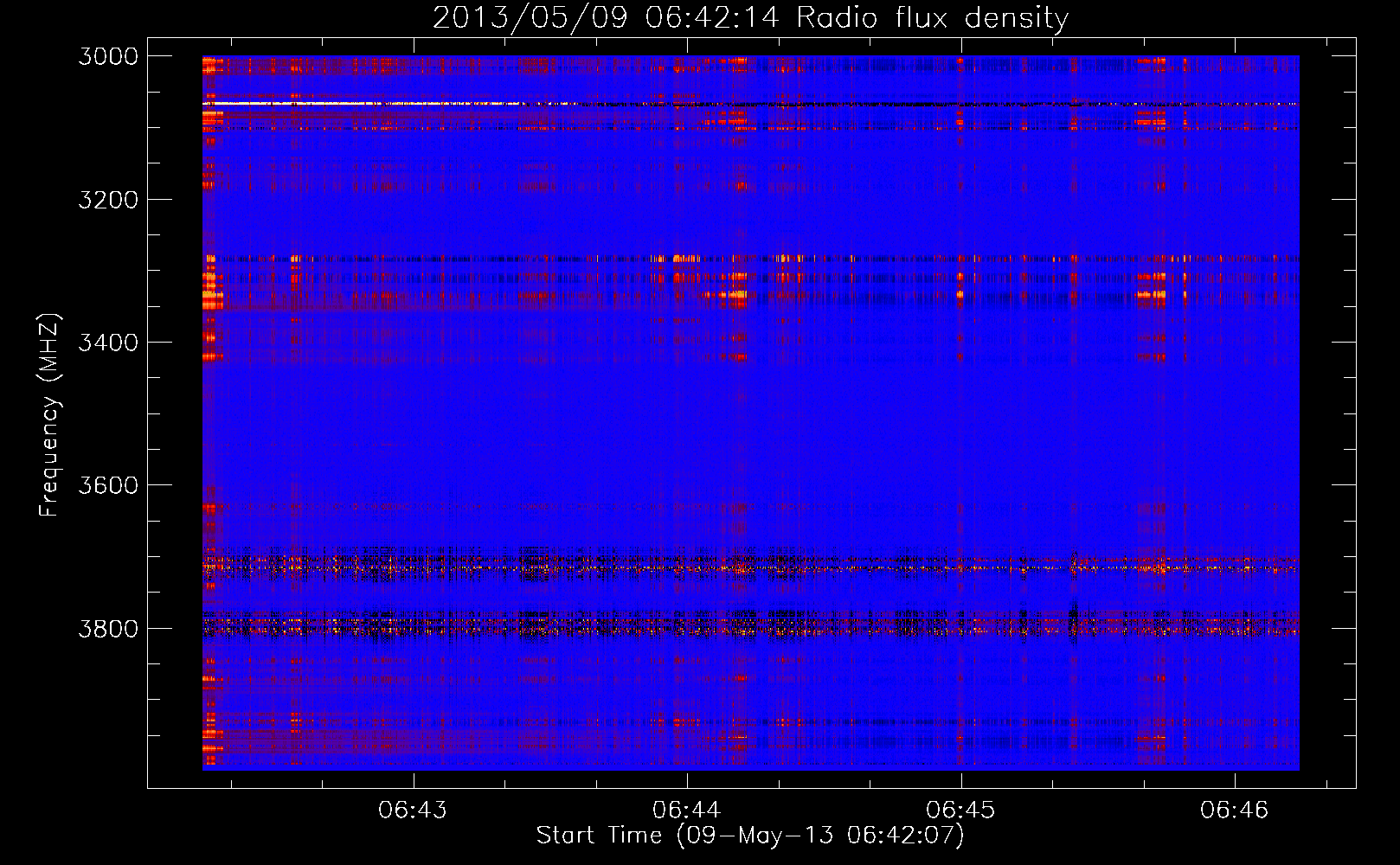Click the 3200 frequency tick label
The width and height of the screenshot is (1400, 865).
[x=108, y=200]
